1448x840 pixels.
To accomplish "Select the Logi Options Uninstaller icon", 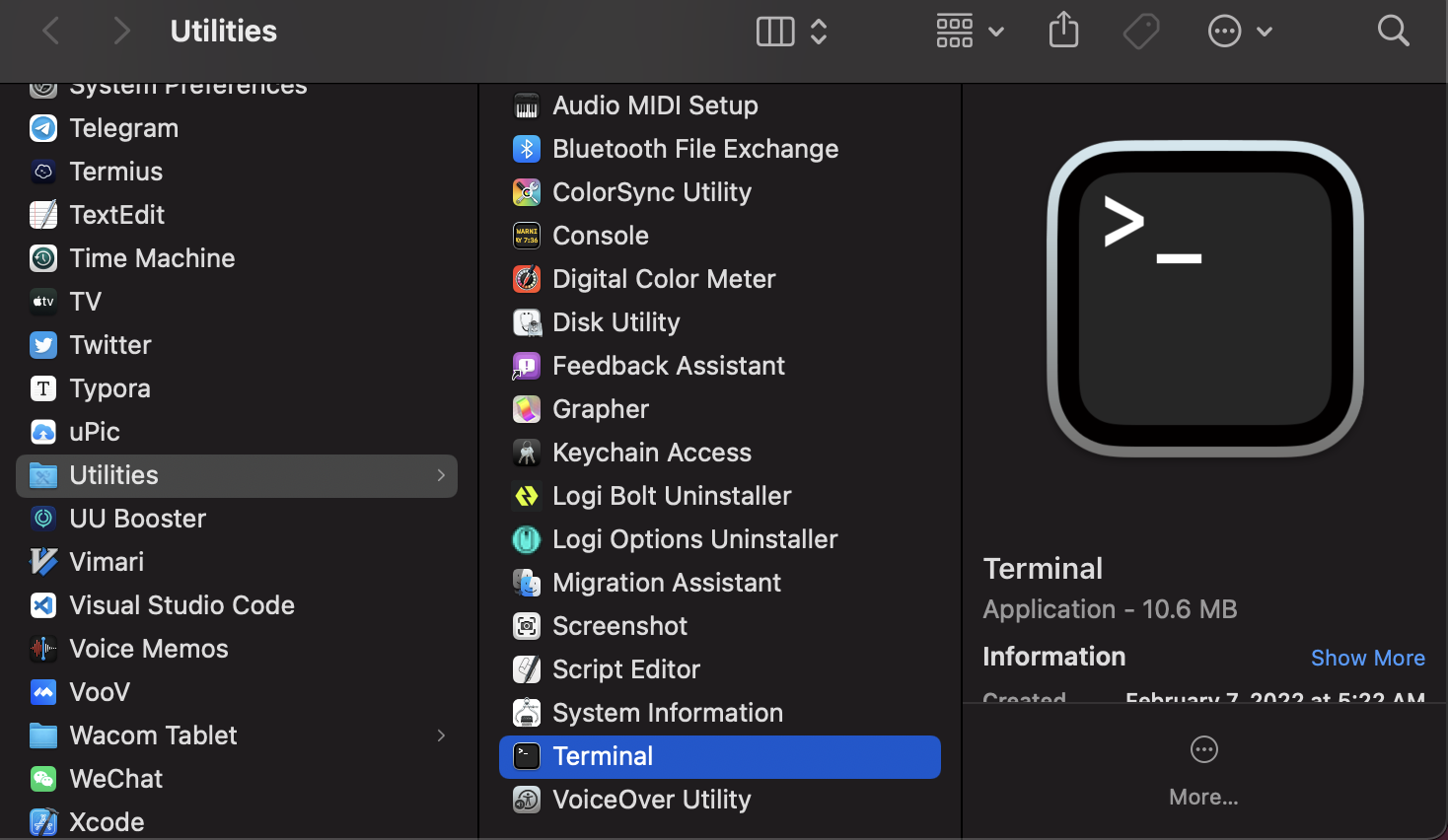I will tap(527, 539).
